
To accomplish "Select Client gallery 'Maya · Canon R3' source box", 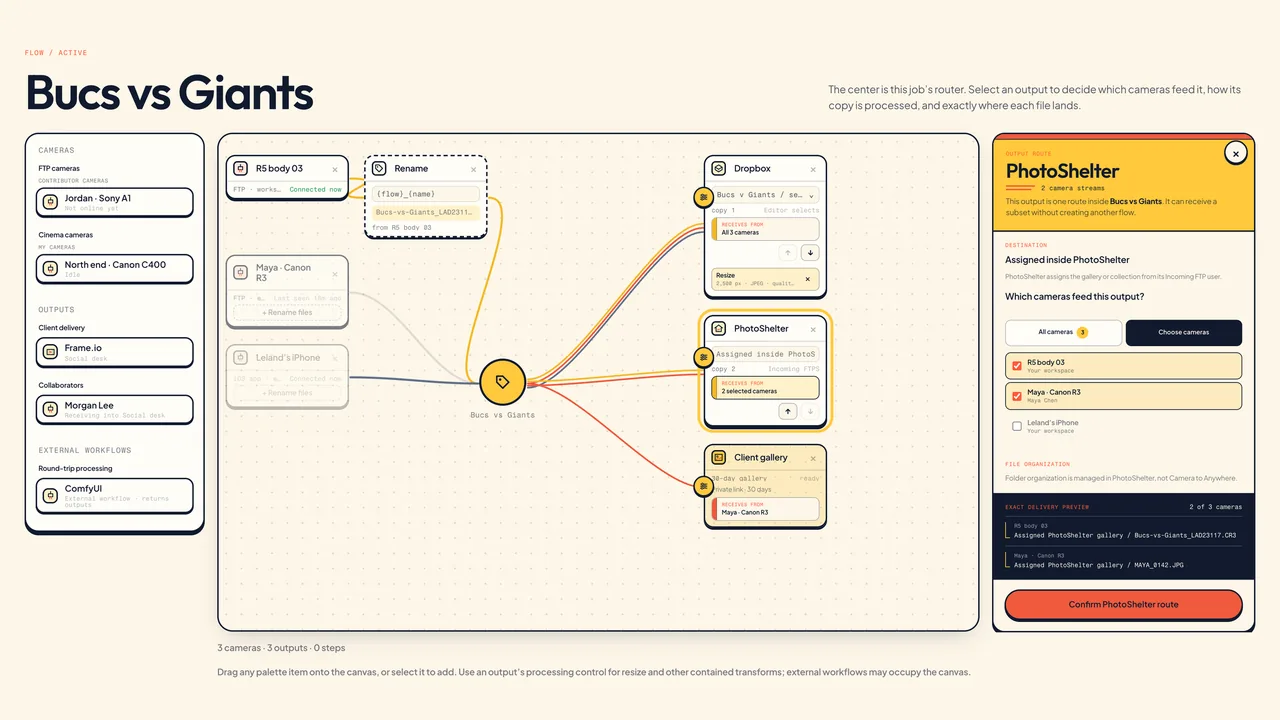I will (765, 510).
